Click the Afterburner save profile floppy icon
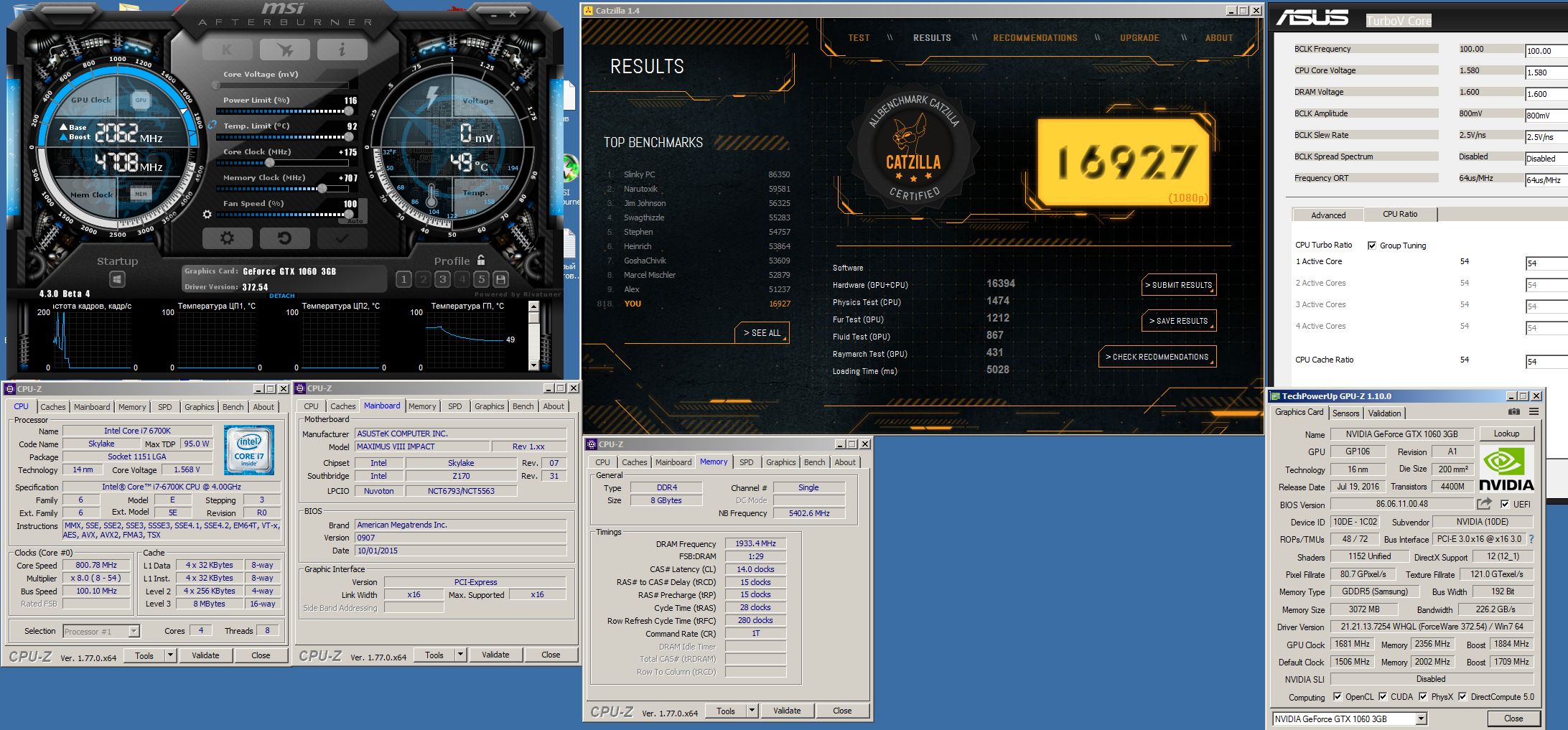The width and height of the screenshot is (1568, 730). 500,279
